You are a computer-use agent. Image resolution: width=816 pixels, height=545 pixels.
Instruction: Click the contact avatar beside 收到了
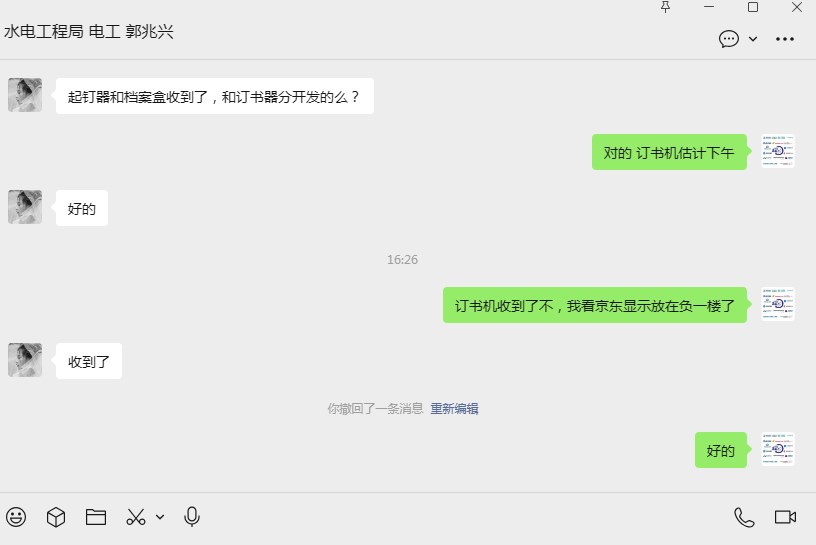[x=25, y=360]
